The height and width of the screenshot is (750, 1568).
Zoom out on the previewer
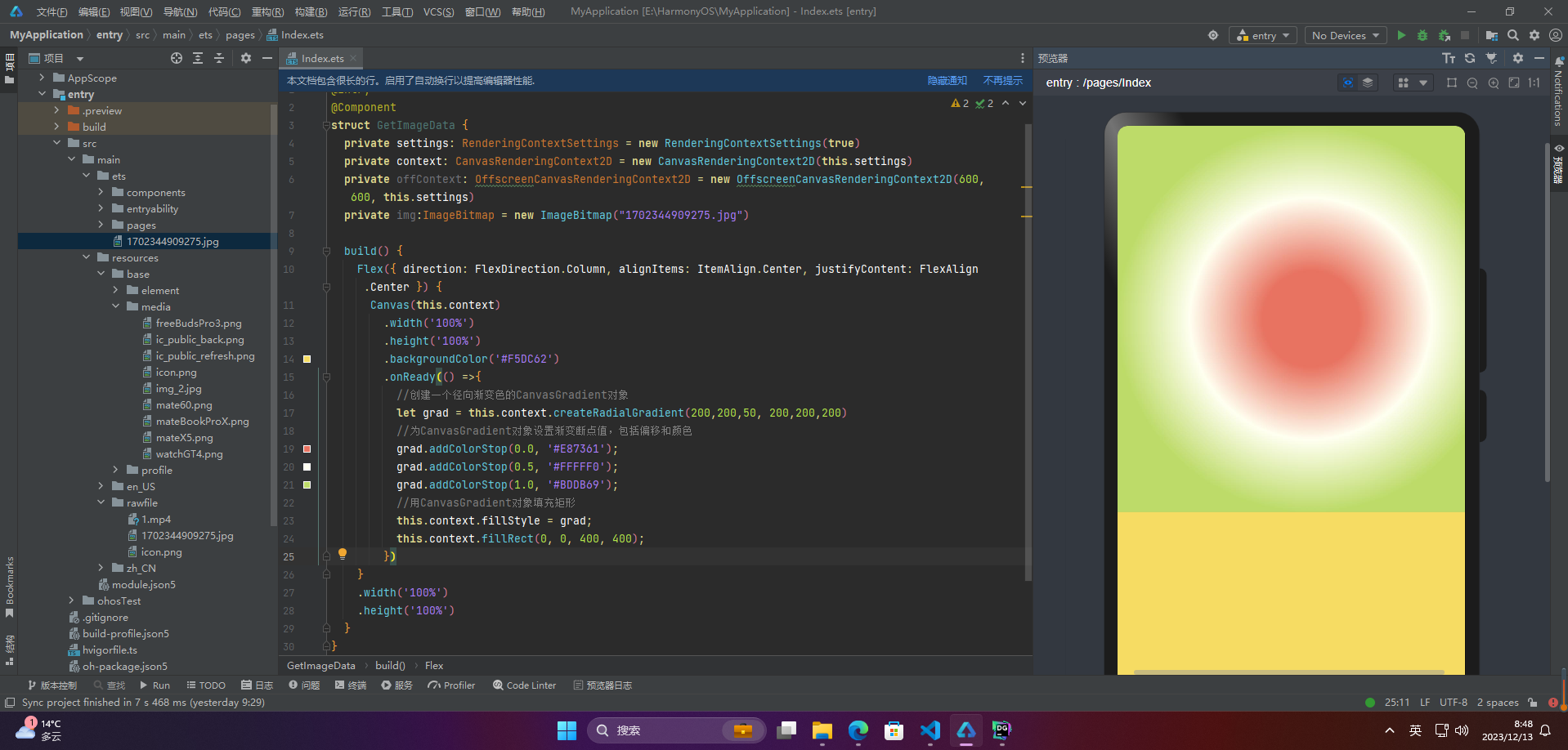[1472, 83]
